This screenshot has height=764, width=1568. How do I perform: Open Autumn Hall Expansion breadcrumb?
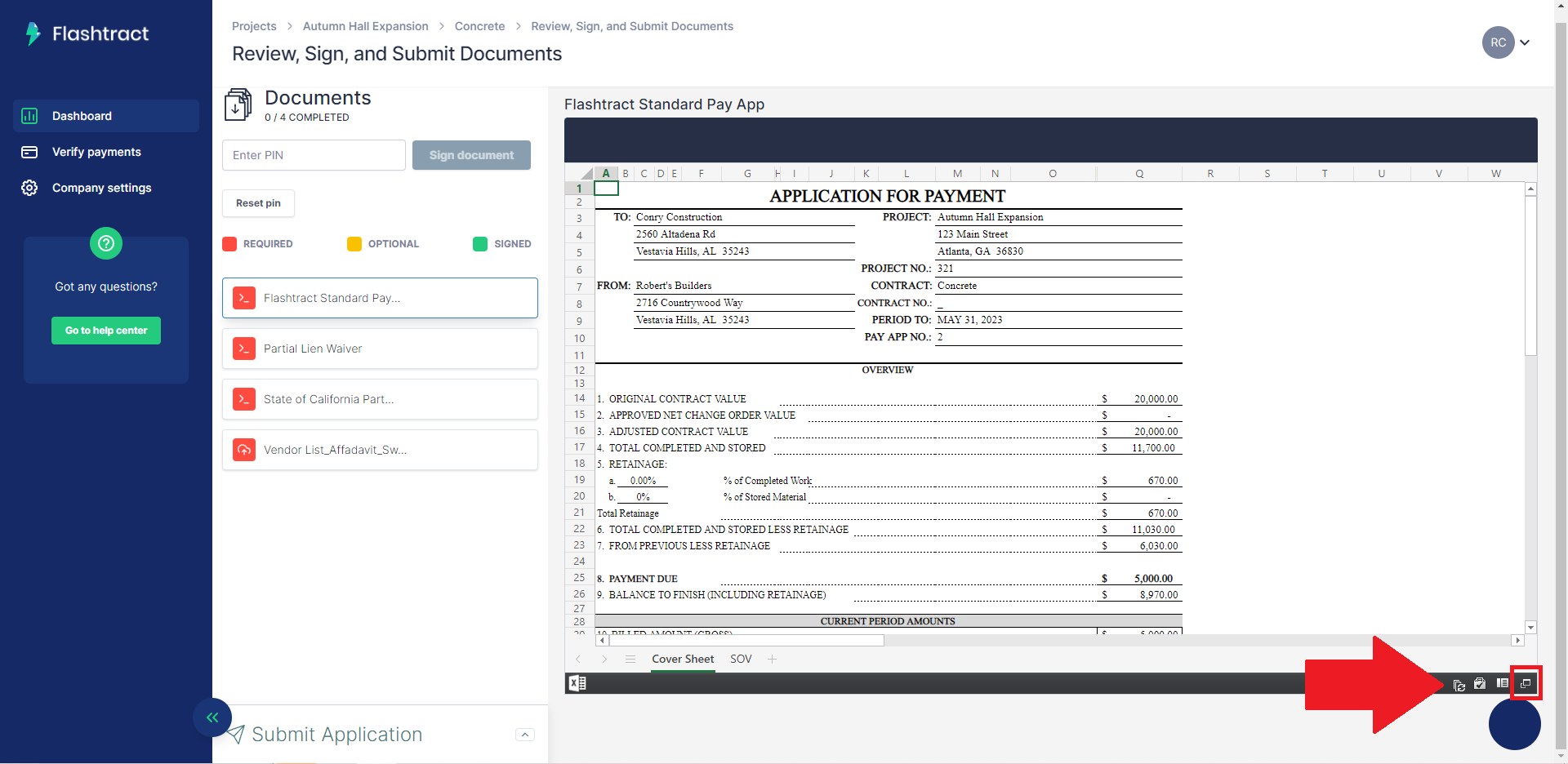[365, 26]
